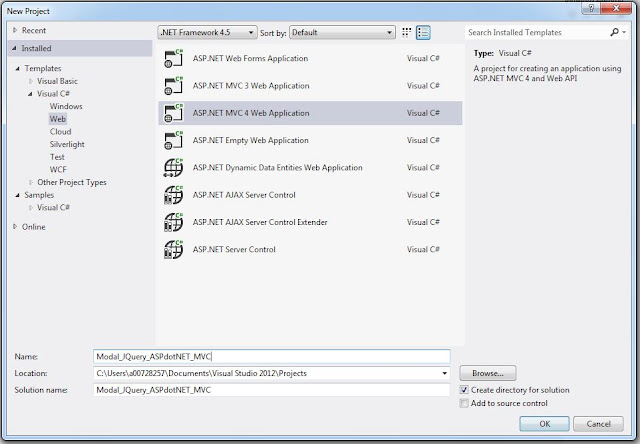Select ASP.NET AJAX Server Control text
640x444 pixels.
(244, 195)
